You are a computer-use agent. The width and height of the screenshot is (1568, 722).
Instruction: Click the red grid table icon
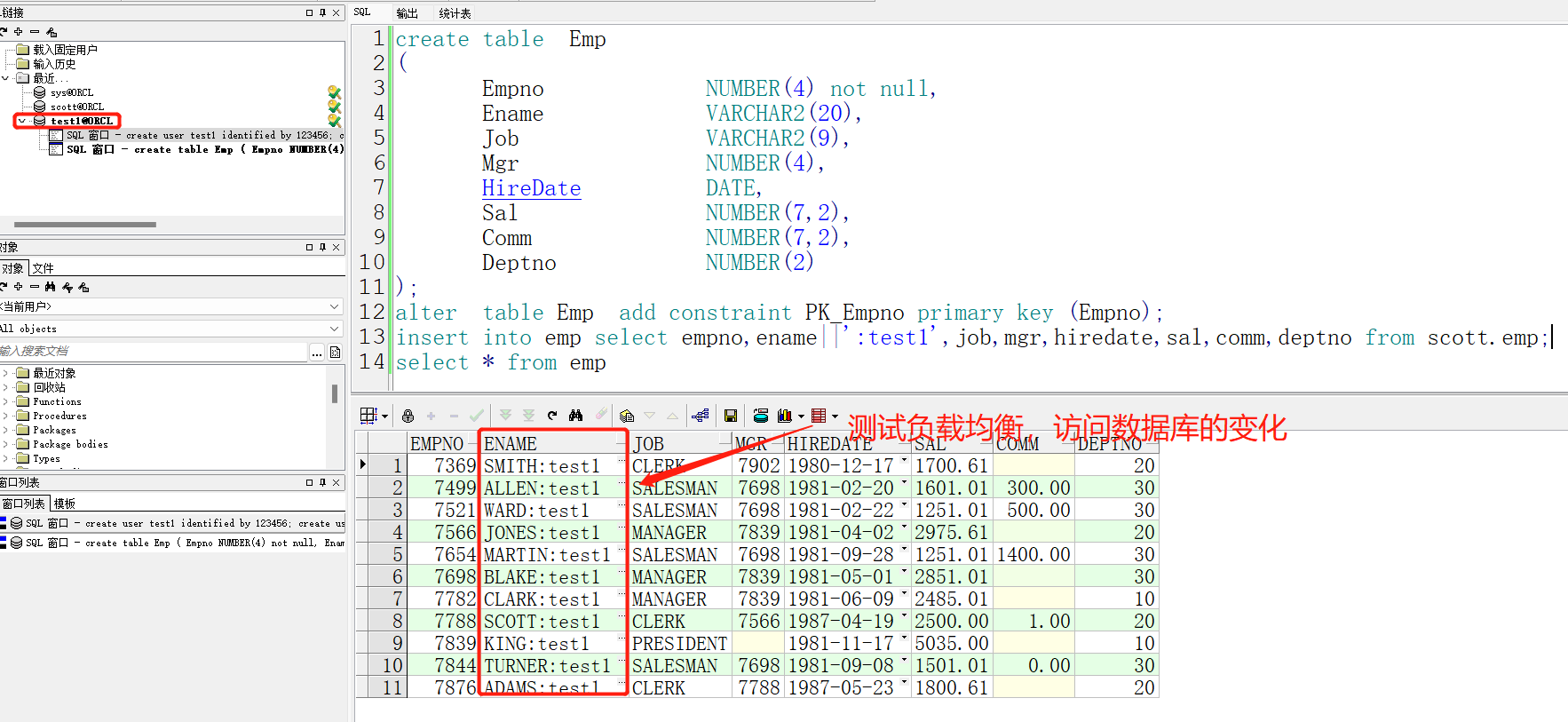point(819,416)
